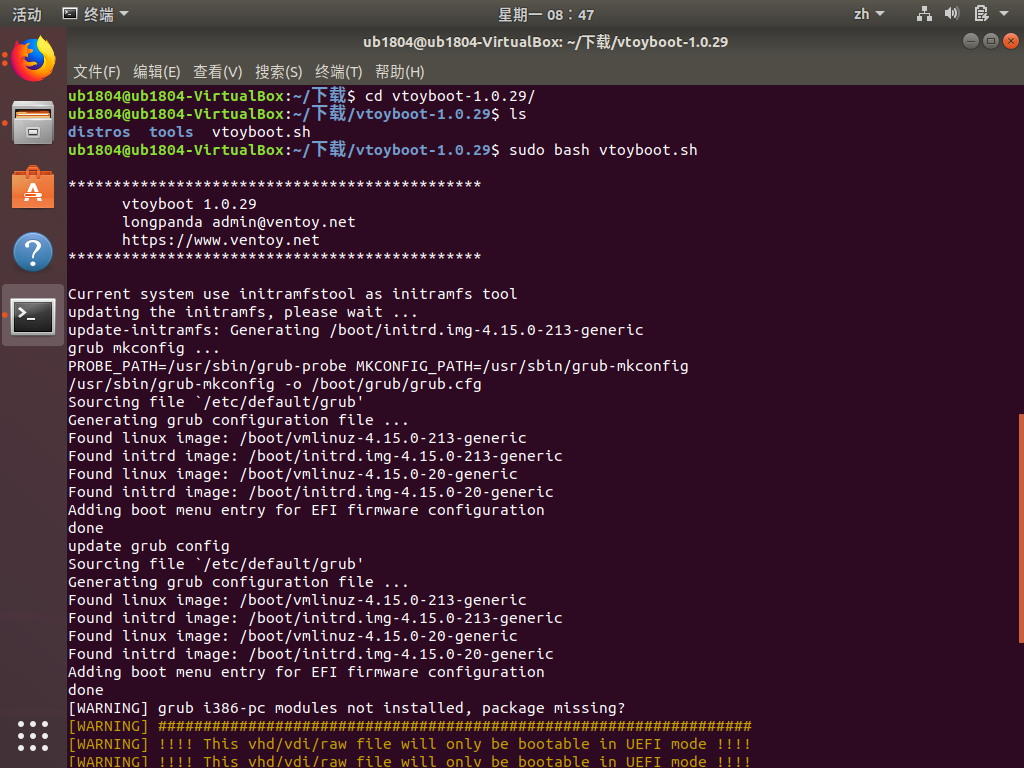Screen dimensions: 1024x768
Task: Maximize the terminal window
Action: [x=991, y=41]
